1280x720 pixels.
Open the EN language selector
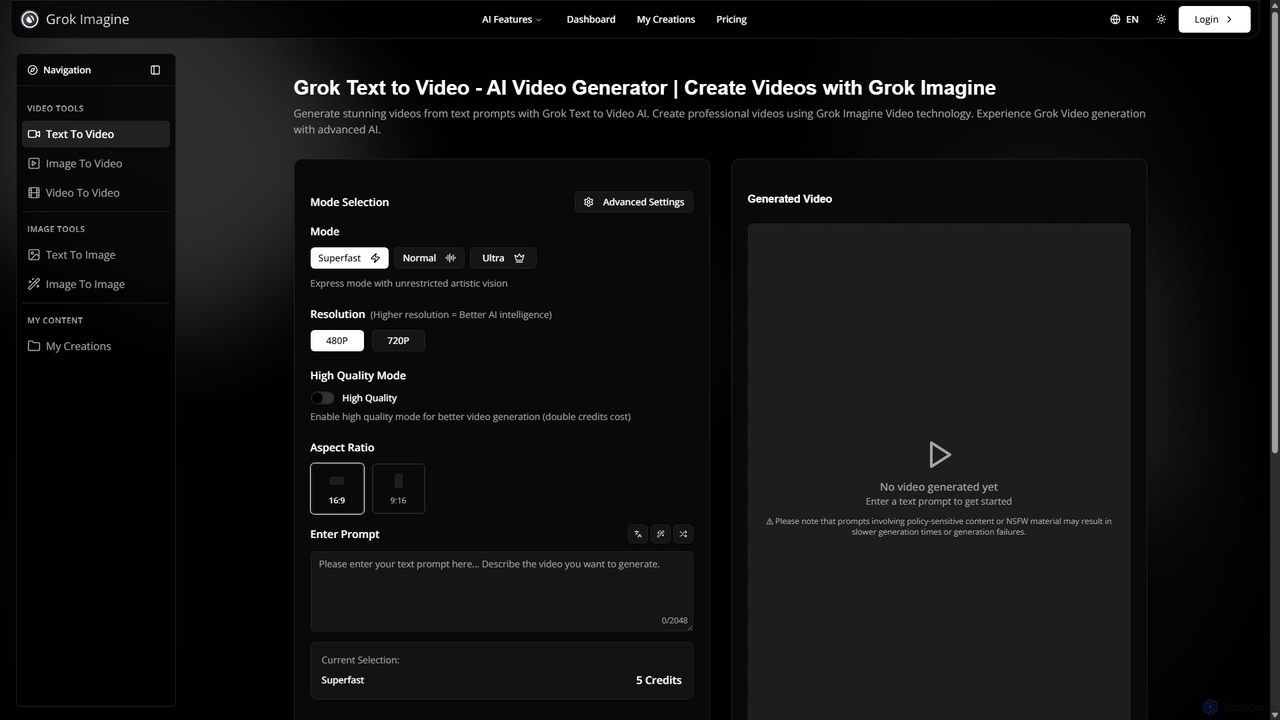pyautogui.click(x=1124, y=19)
